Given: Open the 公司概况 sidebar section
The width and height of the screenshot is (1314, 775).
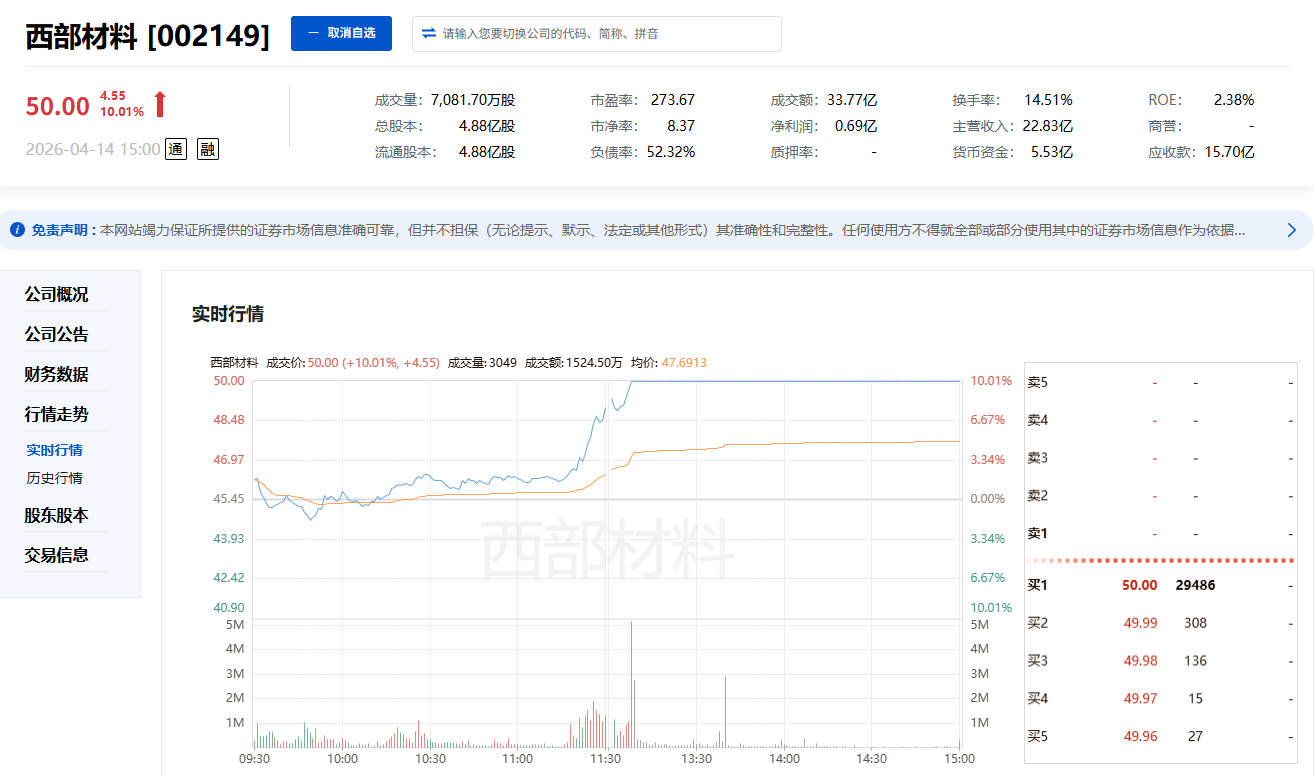Looking at the screenshot, I should click(x=57, y=294).
